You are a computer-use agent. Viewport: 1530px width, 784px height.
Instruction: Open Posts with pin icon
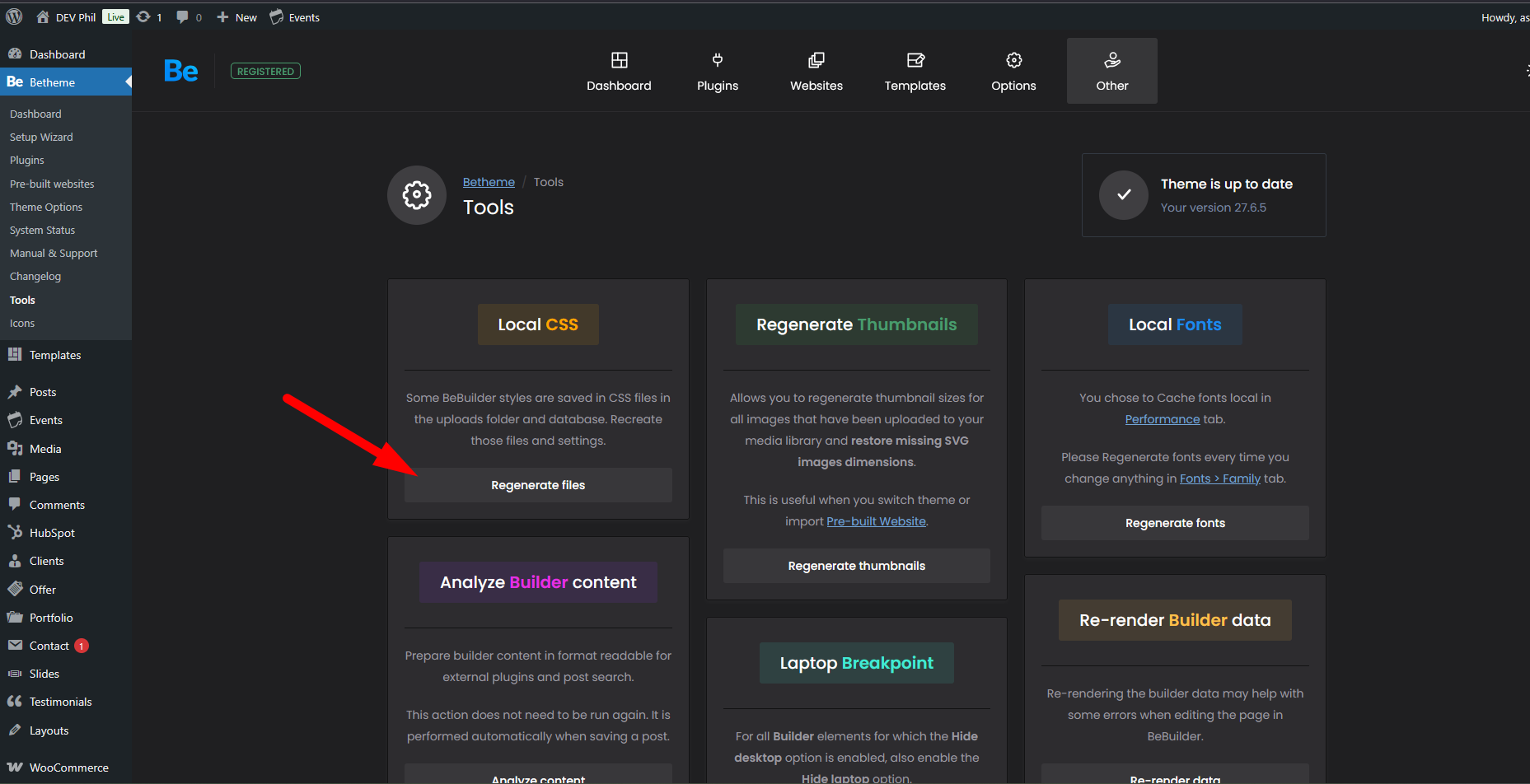(66, 392)
